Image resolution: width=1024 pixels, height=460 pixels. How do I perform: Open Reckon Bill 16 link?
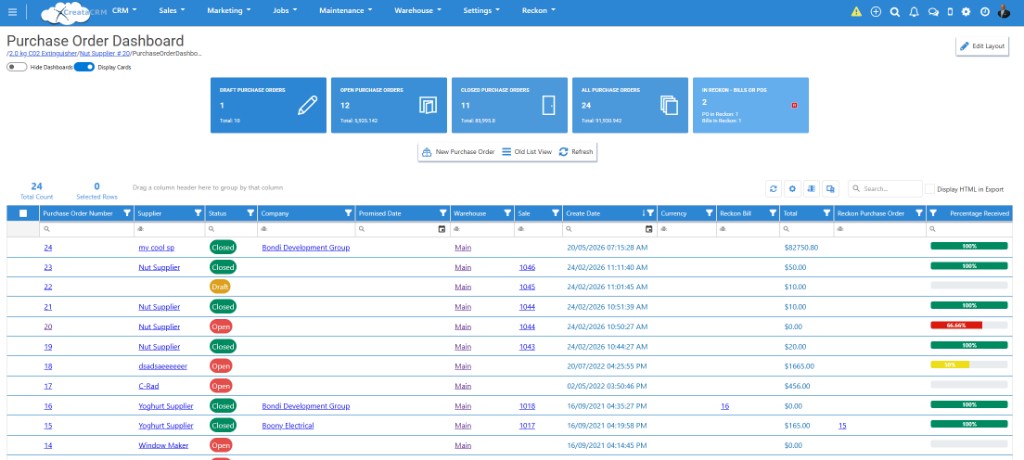tap(725, 406)
